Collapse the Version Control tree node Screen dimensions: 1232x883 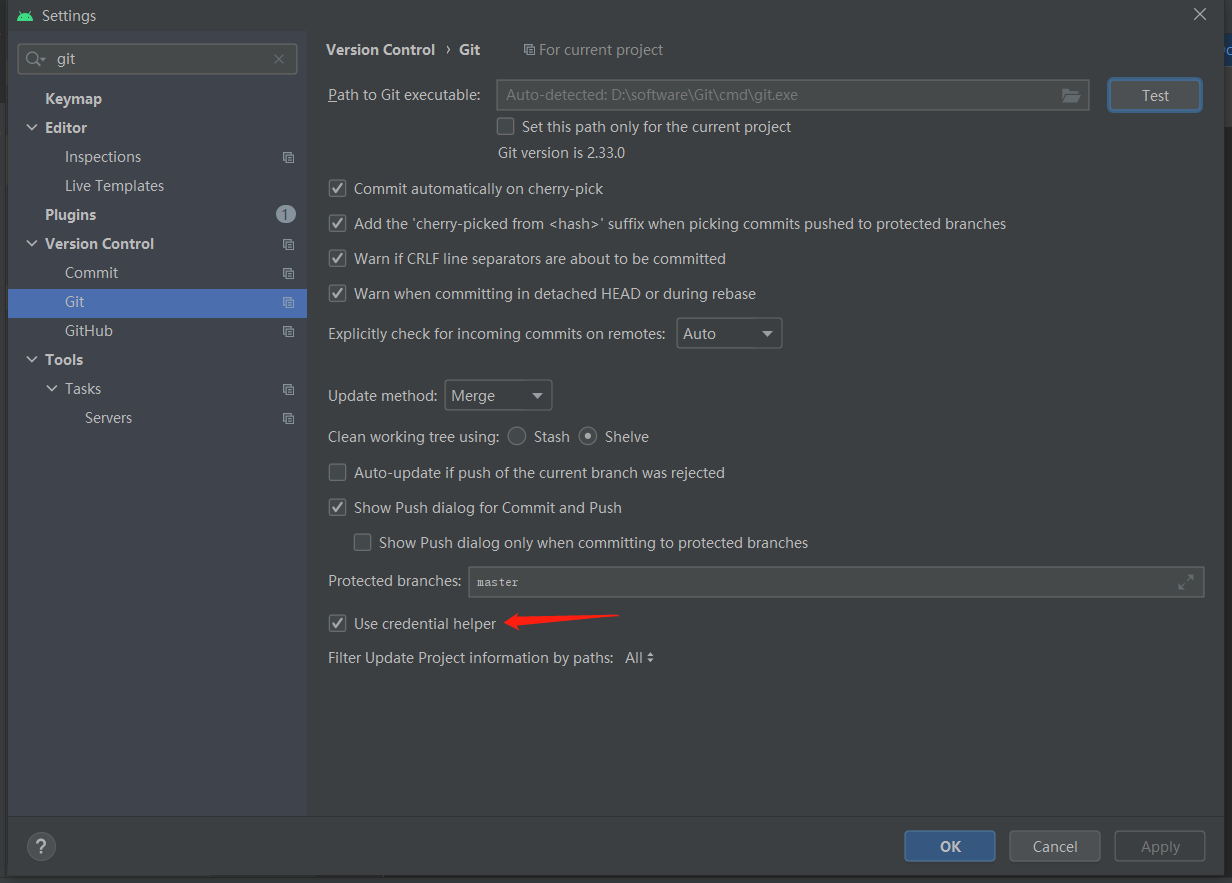(x=30, y=244)
